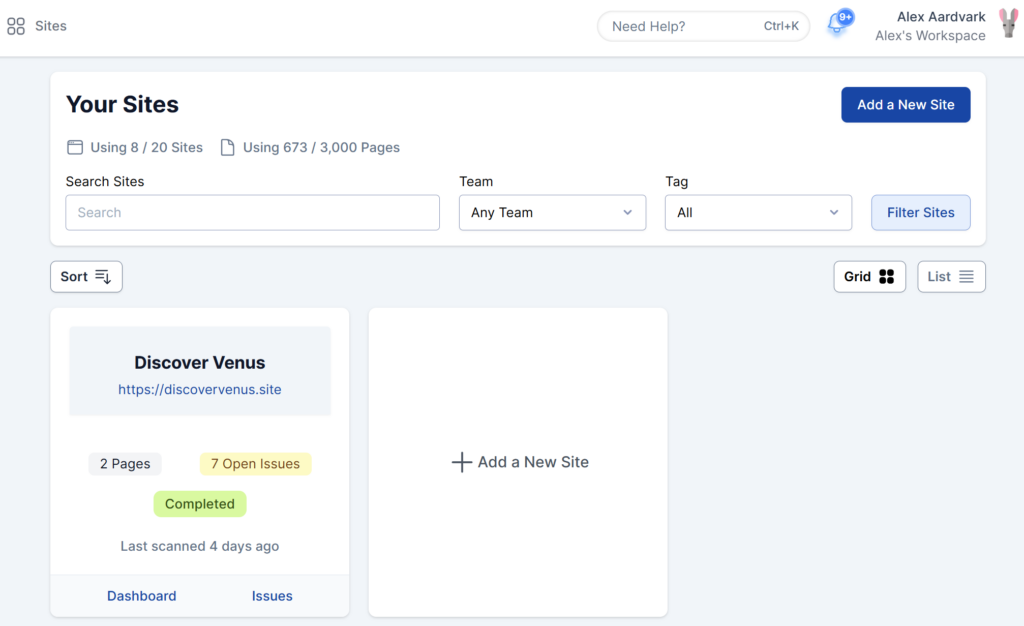
Task: Open the Tag dropdown showing All
Action: coord(758,212)
